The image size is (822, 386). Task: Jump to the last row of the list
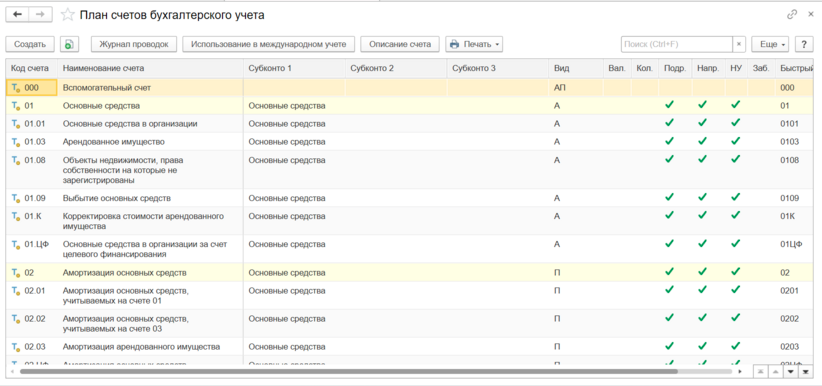click(x=805, y=371)
